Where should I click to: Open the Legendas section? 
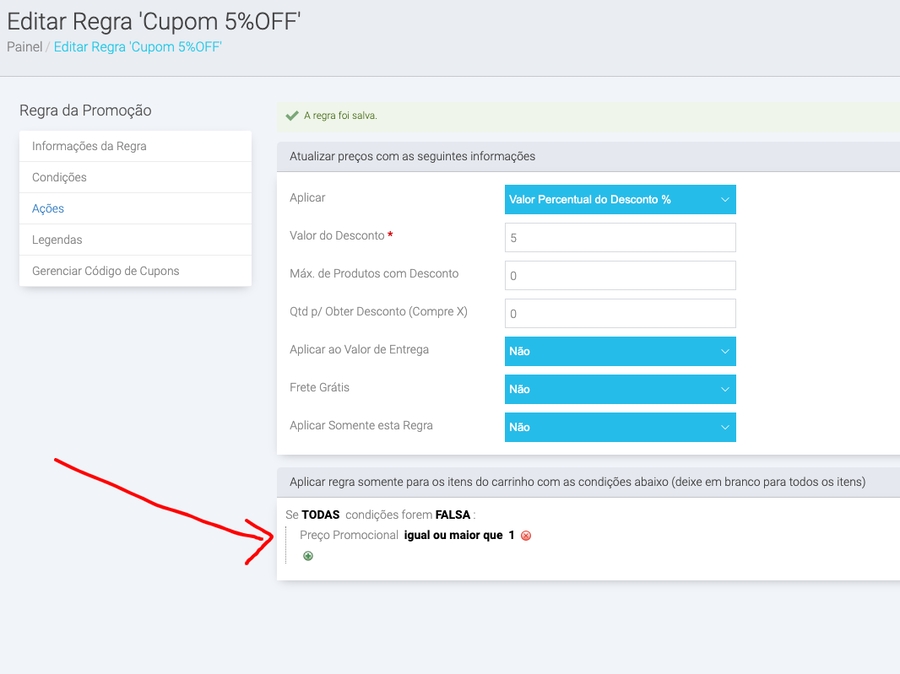pyautogui.click(x=57, y=240)
